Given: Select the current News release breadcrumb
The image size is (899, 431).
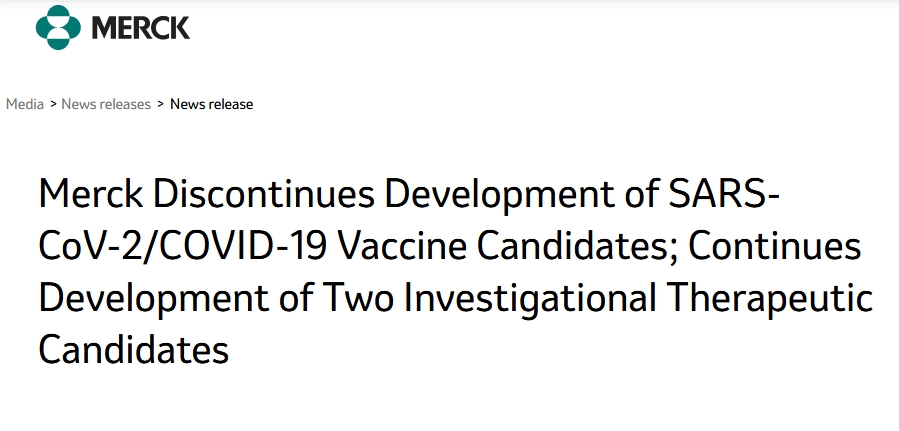Looking at the screenshot, I should pos(212,104).
